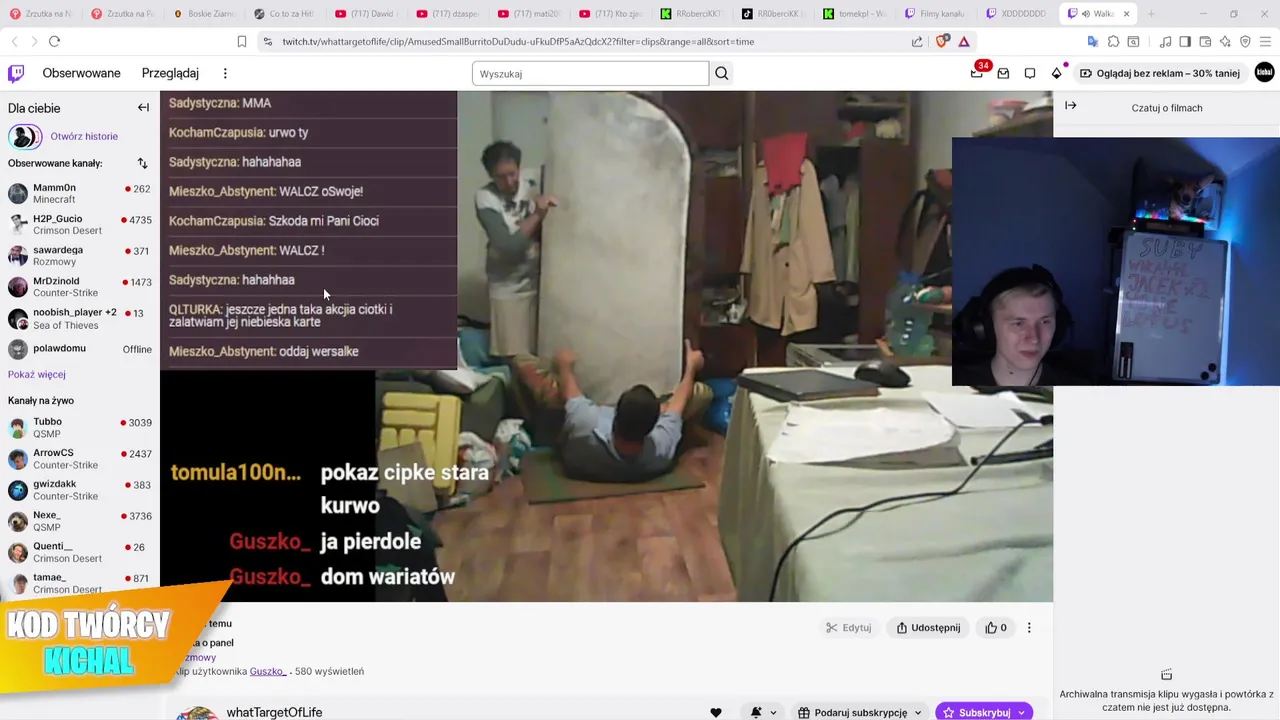Open noobish_player +2 channel in sidebar
This screenshot has width=1280, height=720.
[79, 318]
